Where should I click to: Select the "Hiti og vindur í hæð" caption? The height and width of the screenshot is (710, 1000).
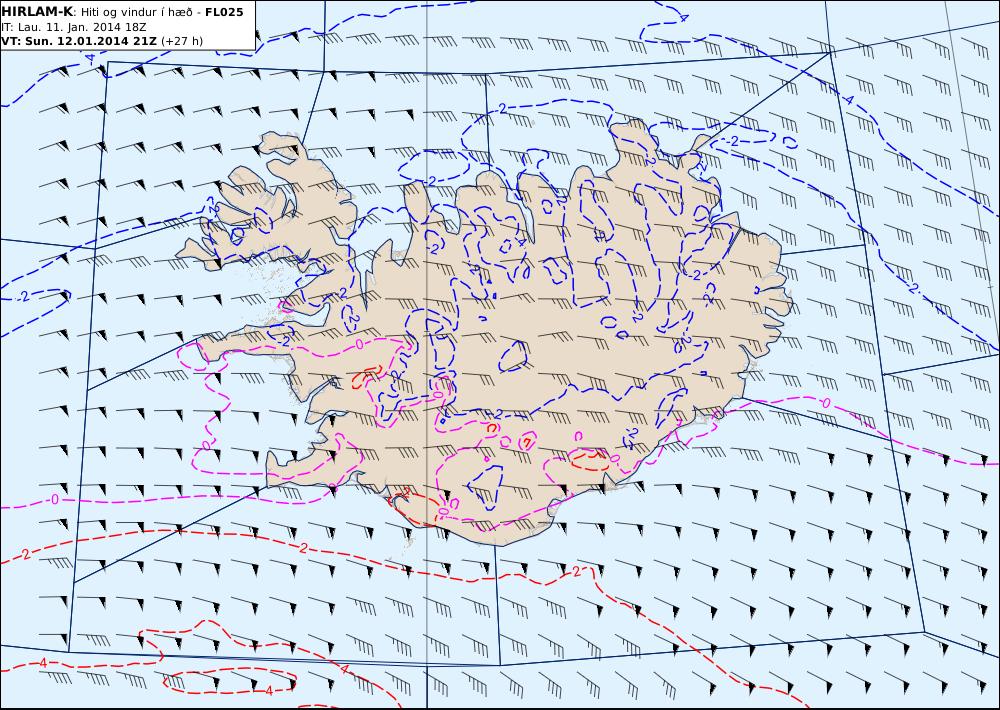[136, 12]
